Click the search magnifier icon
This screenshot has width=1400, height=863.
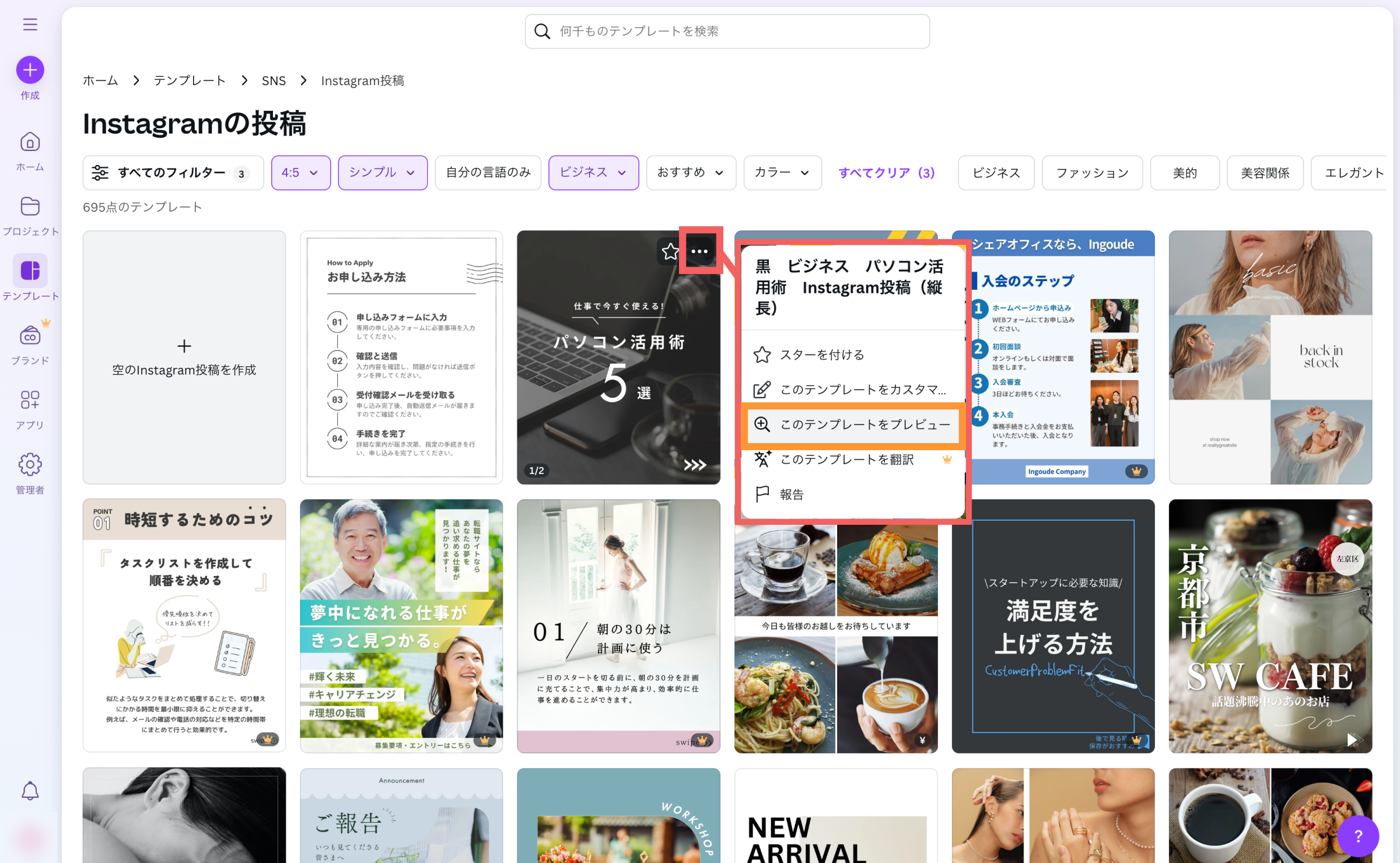[542, 31]
